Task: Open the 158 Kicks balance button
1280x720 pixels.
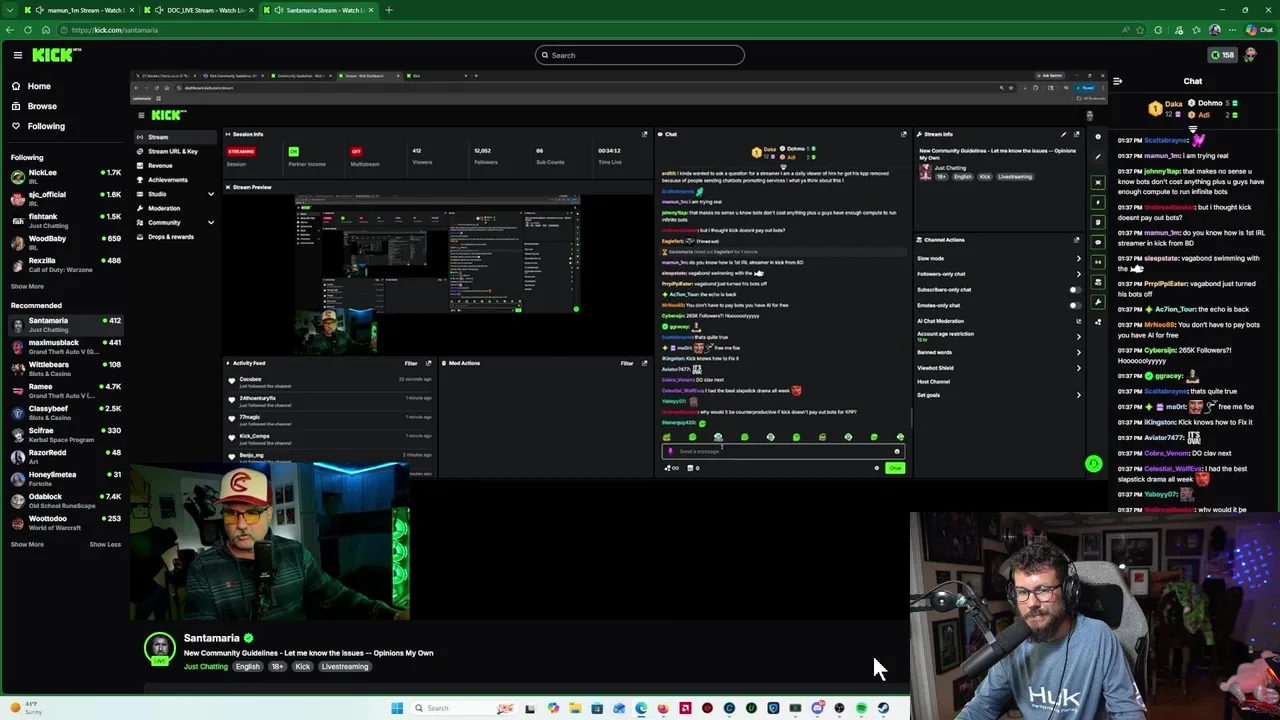Action: [x=1222, y=55]
